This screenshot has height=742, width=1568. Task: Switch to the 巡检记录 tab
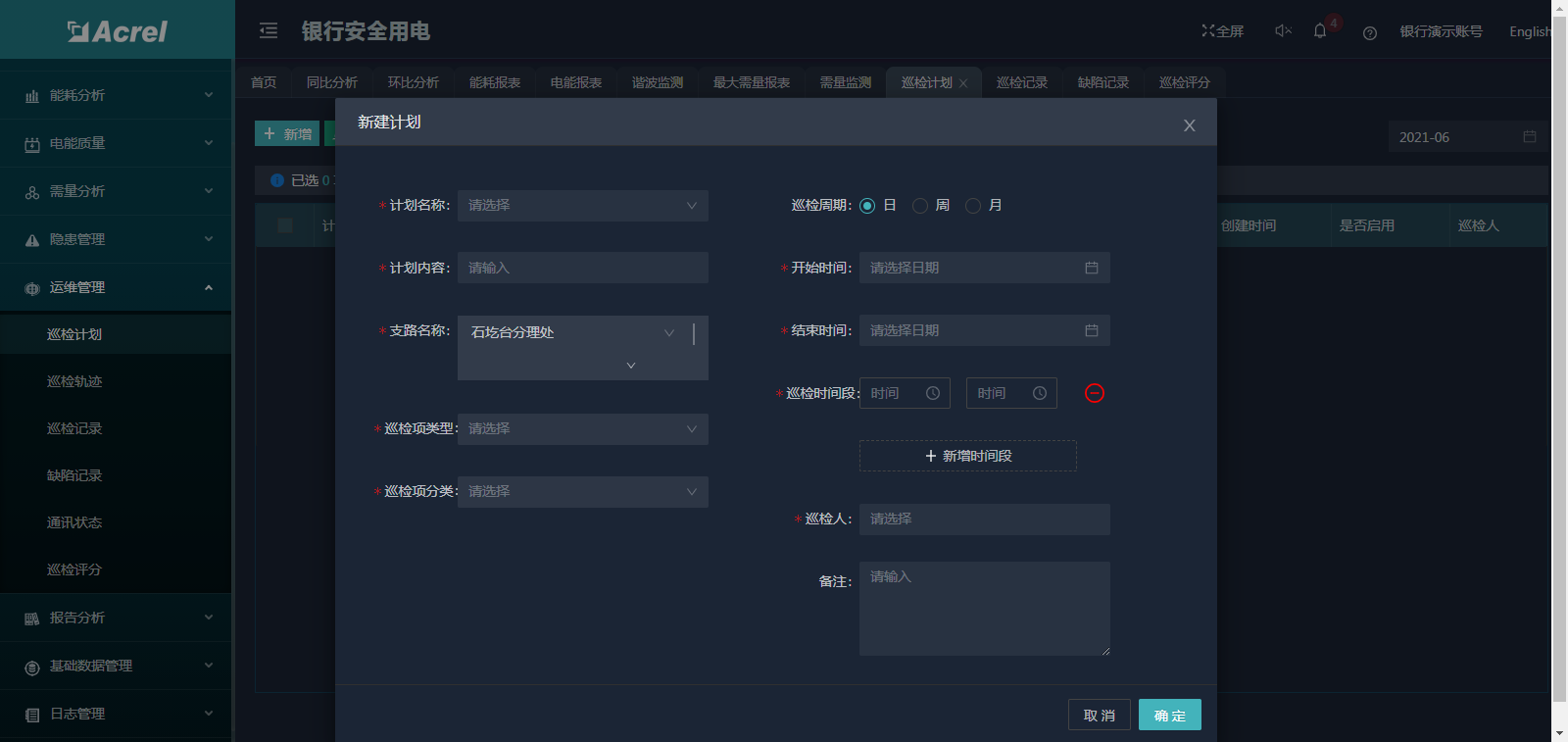1022,82
